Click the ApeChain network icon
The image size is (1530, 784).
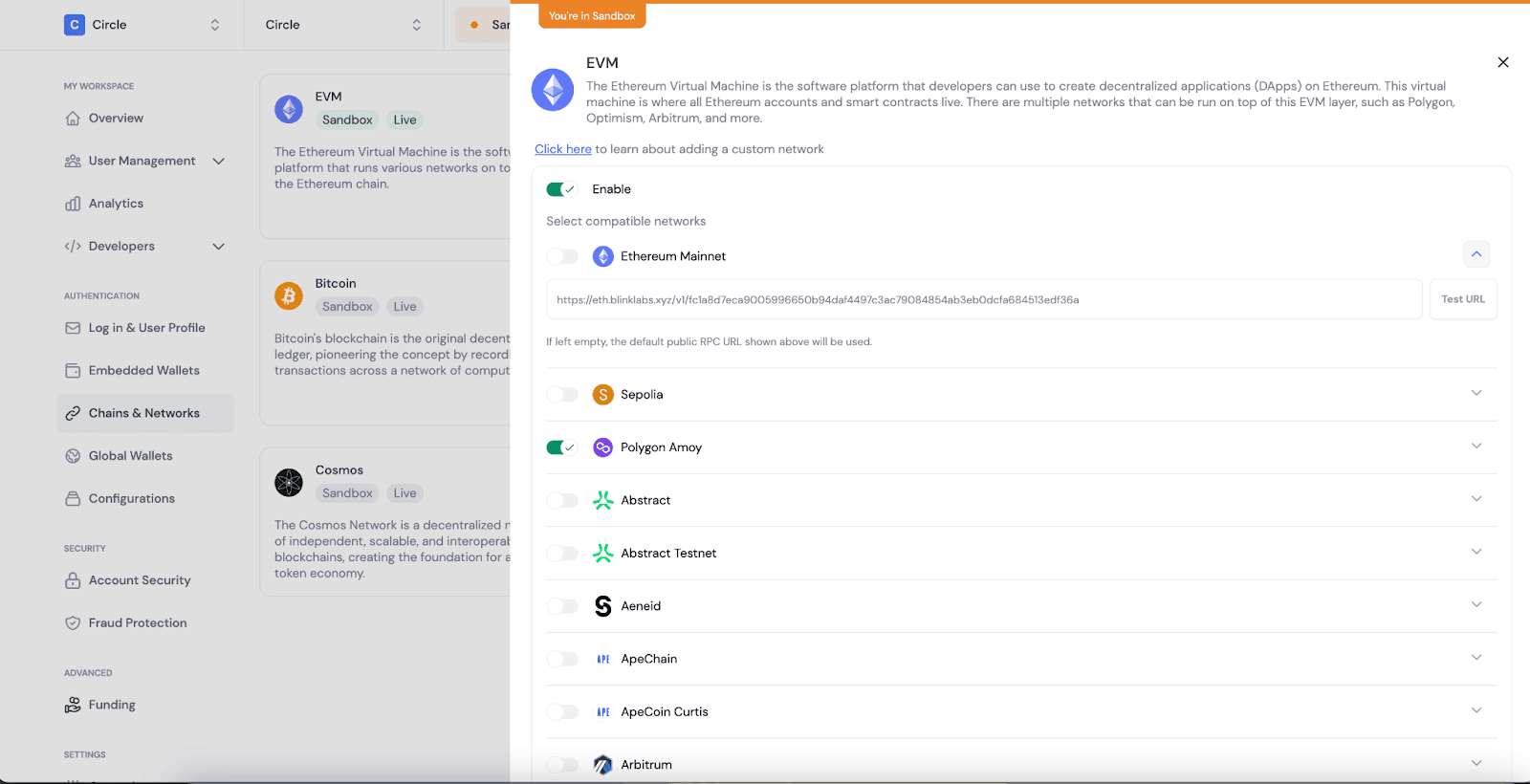(603, 659)
